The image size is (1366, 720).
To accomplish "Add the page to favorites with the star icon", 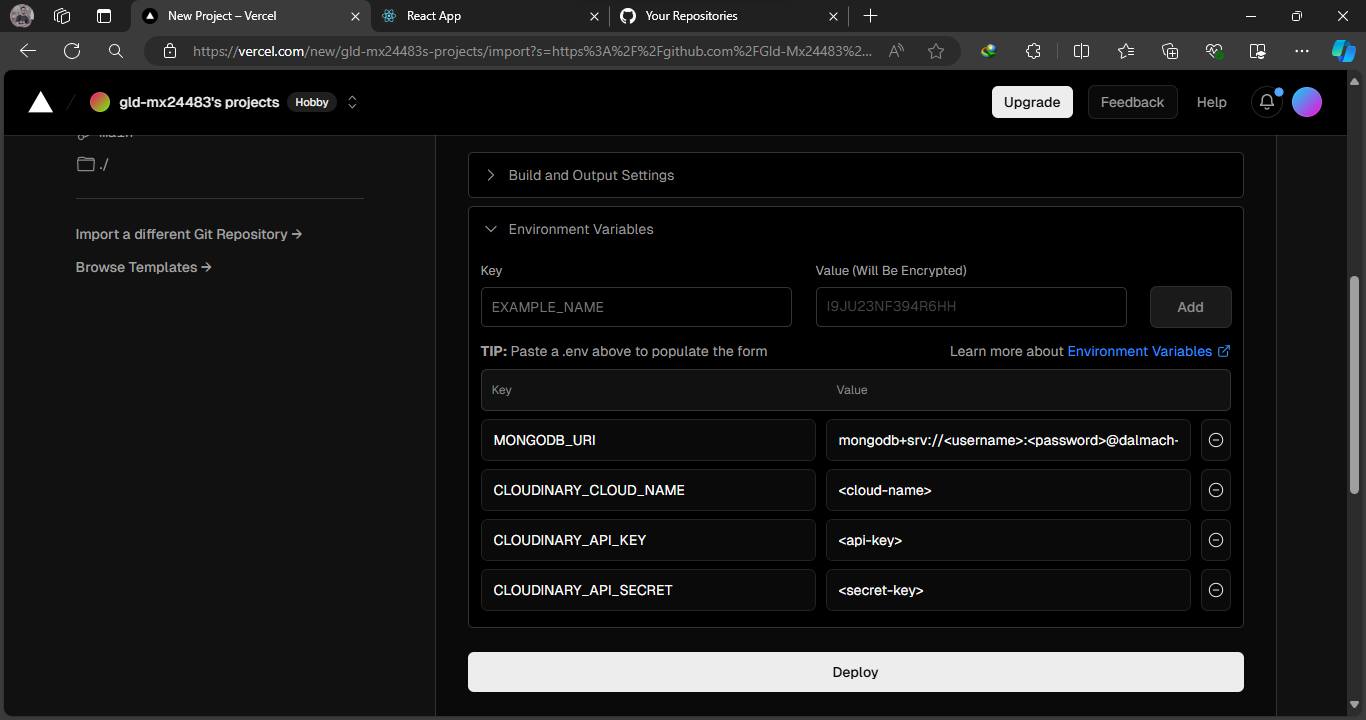I will point(936,50).
